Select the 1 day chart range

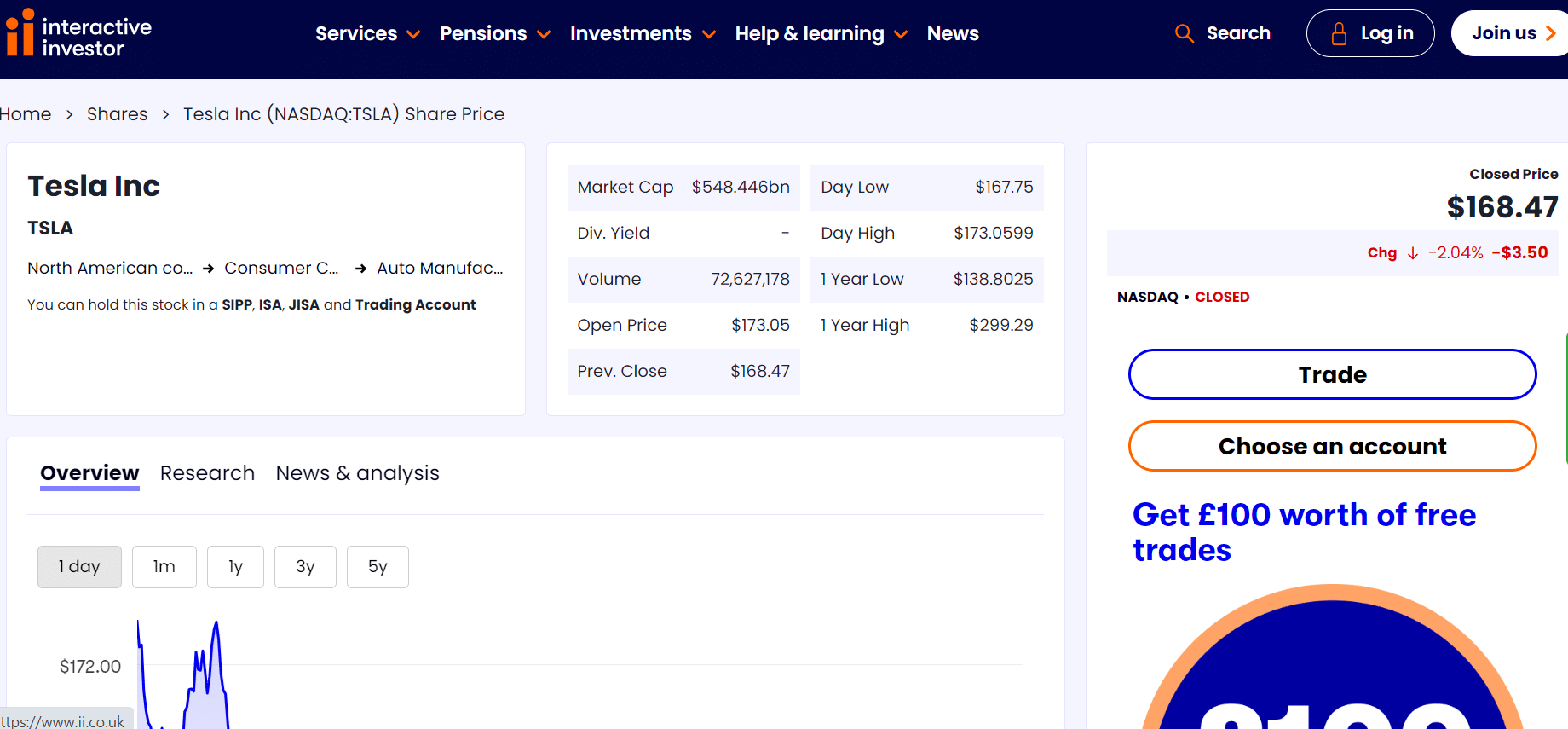(79, 567)
